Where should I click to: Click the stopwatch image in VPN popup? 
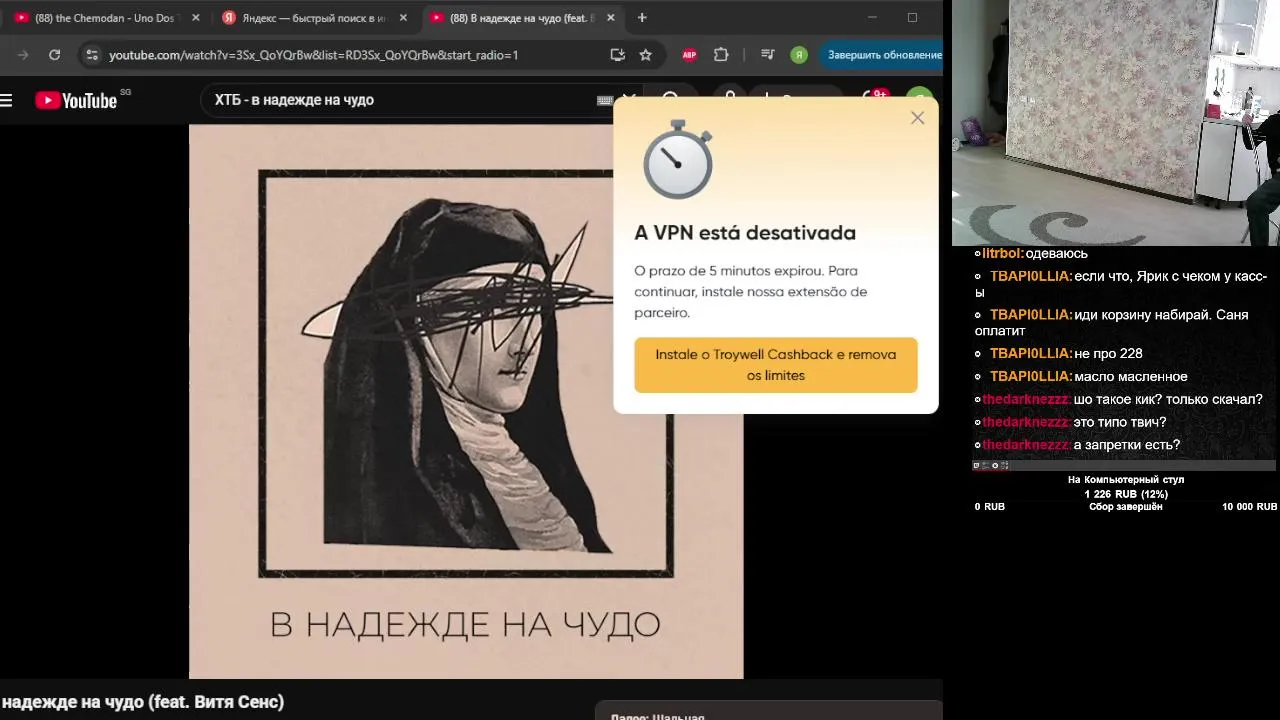(678, 159)
